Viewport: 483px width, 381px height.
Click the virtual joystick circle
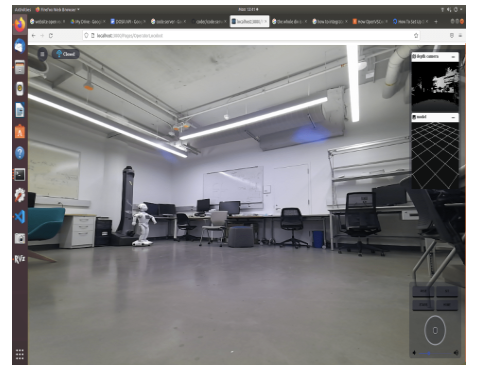coord(435,330)
